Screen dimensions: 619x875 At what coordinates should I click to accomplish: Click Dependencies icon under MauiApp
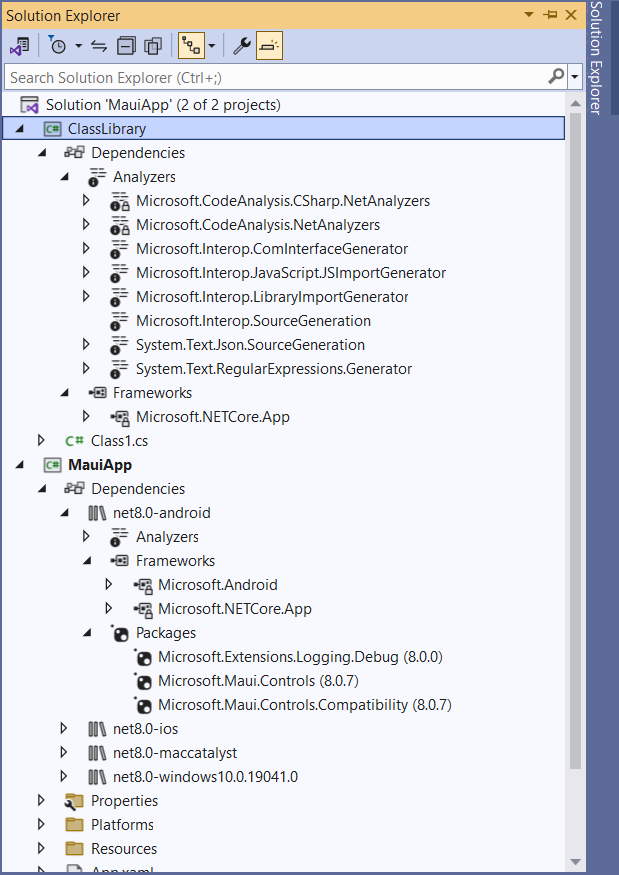click(x=74, y=488)
